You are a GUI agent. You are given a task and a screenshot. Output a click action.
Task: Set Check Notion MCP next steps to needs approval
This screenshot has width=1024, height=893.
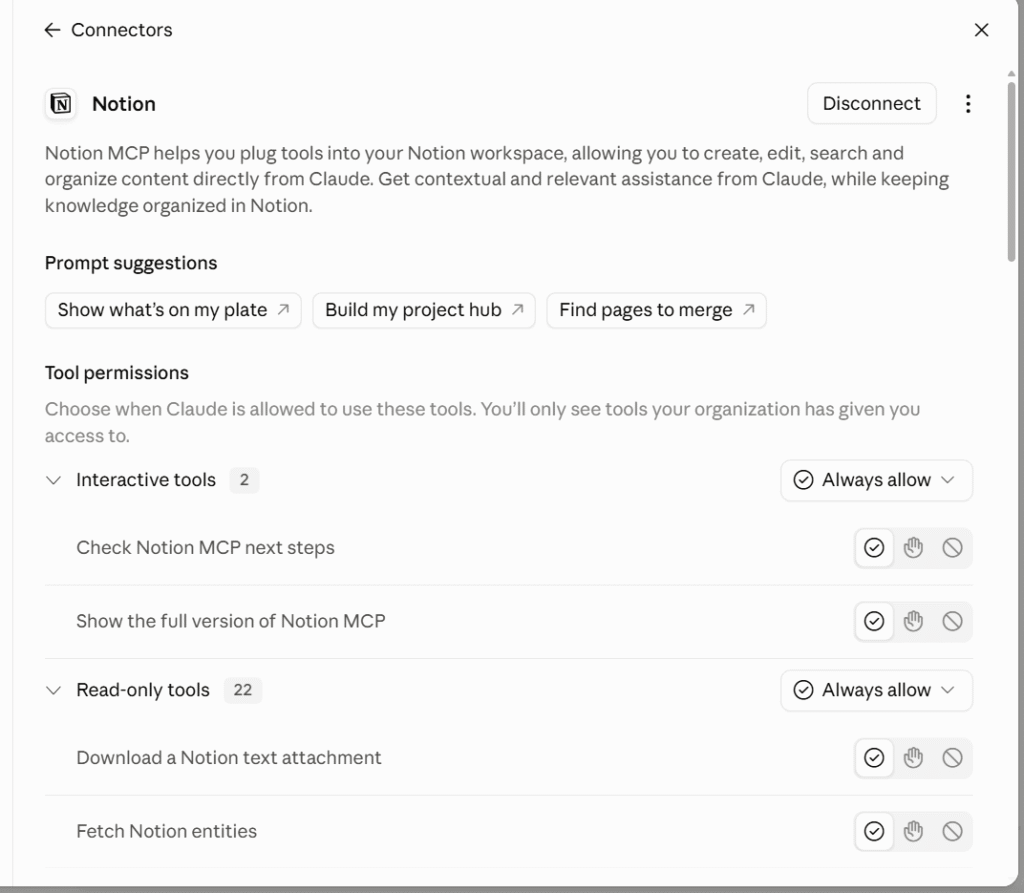(913, 547)
